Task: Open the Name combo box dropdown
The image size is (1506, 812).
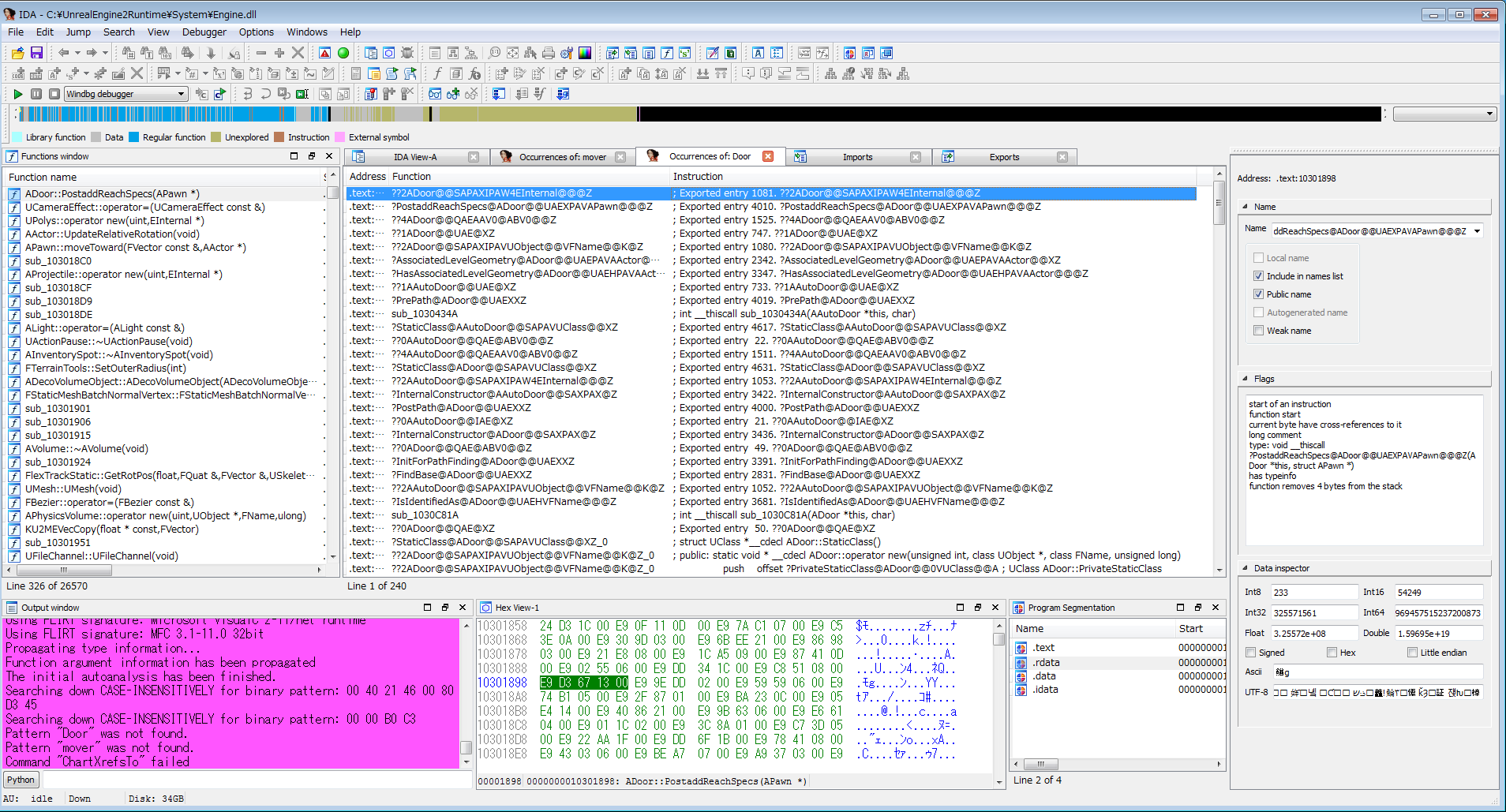Action: click(1477, 231)
